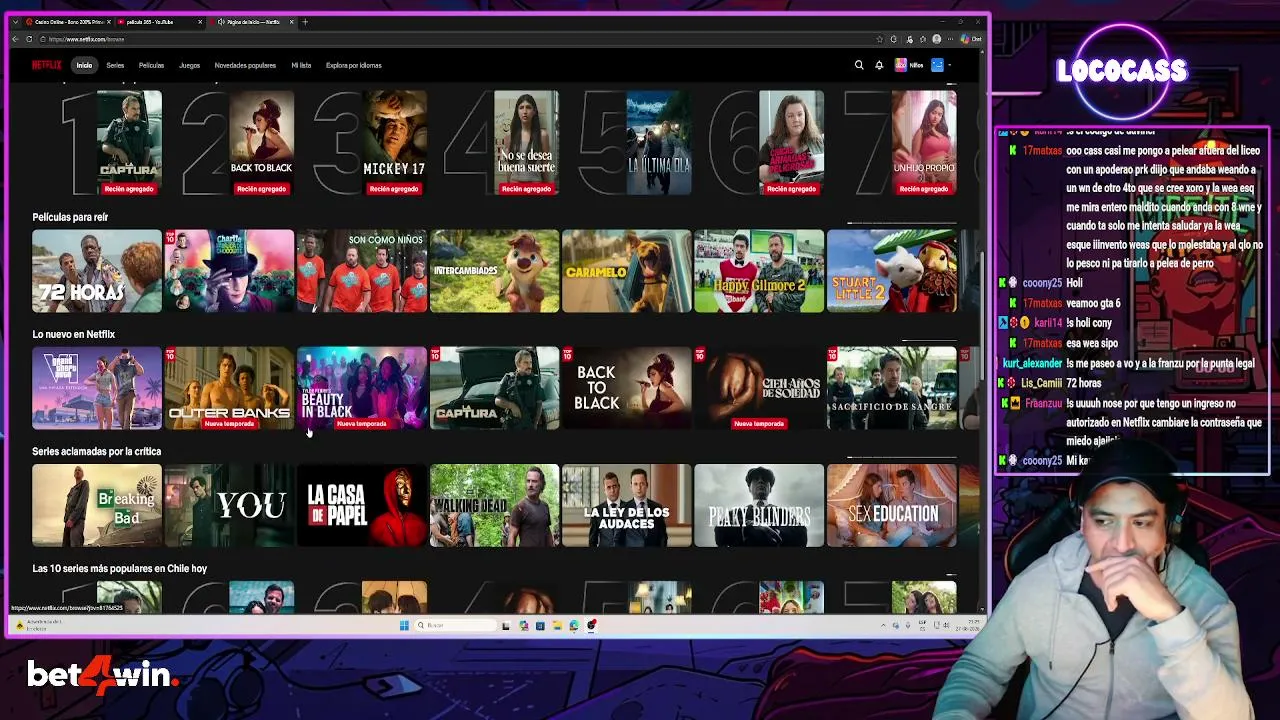Open the Series section
Viewport: 1280px width, 720px height.
tap(115, 65)
